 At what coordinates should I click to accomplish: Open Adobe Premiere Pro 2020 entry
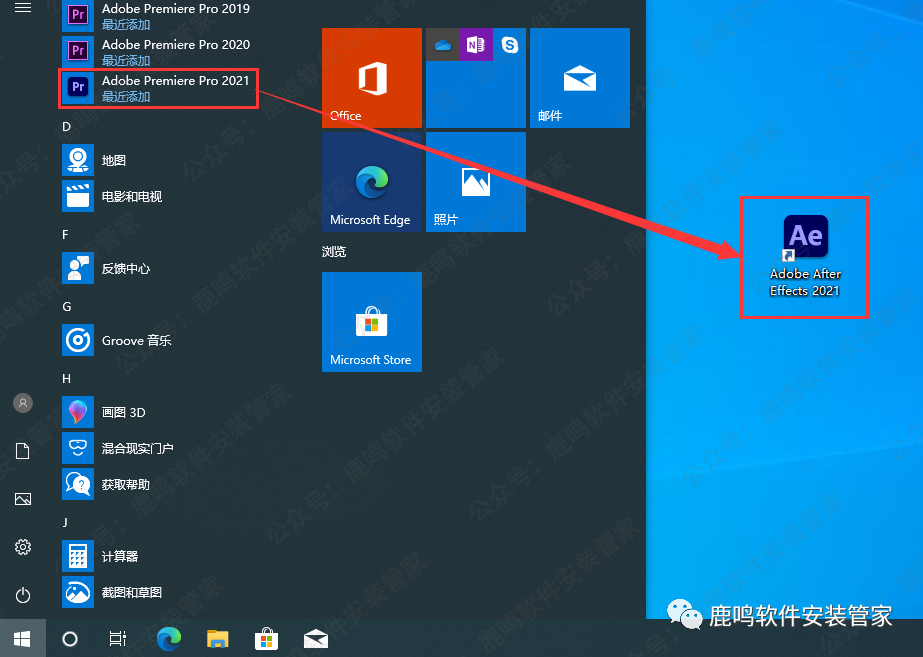coord(160,52)
